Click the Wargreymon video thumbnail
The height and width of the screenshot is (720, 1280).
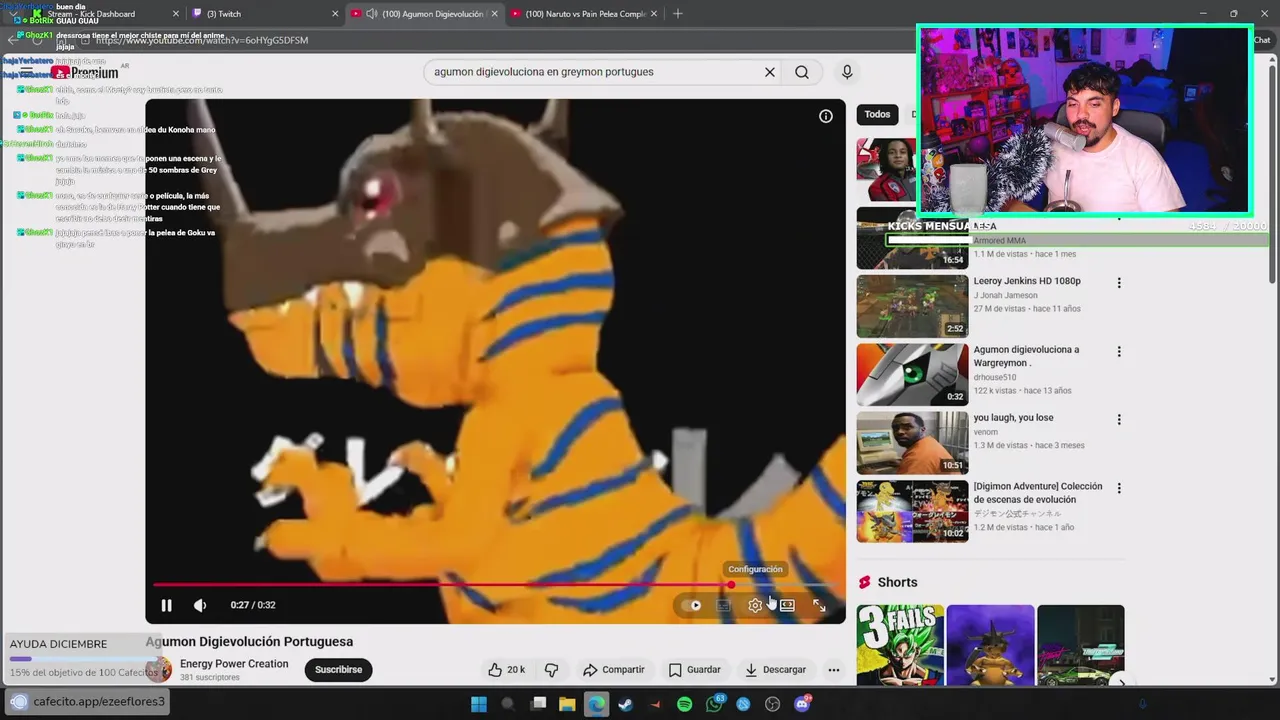912,374
